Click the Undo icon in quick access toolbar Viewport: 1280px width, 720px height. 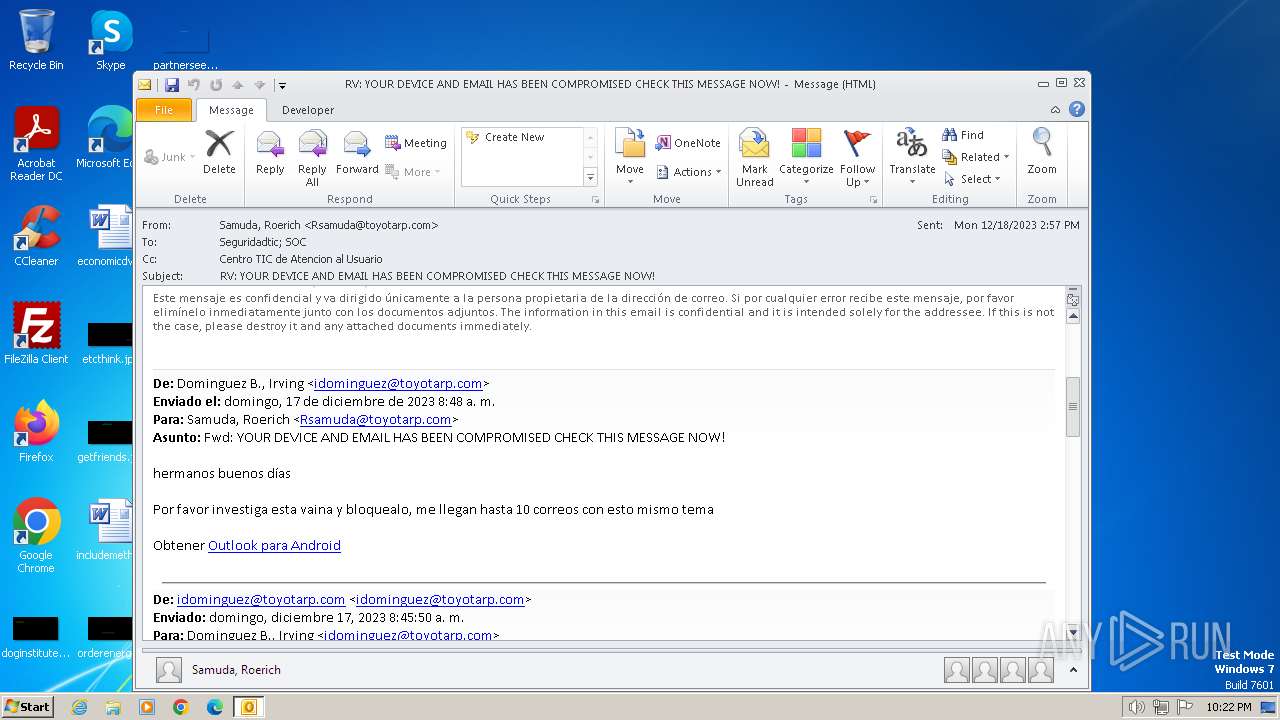(x=194, y=85)
